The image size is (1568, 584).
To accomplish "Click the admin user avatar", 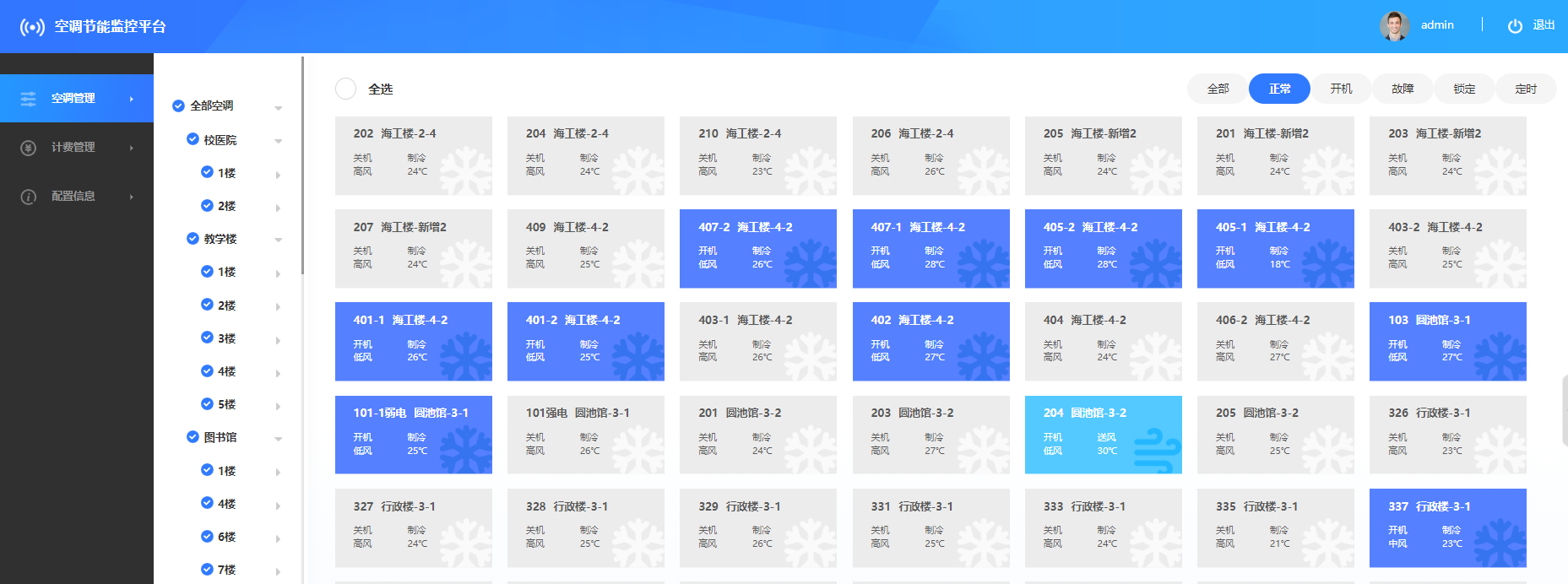I will pyautogui.click(x=1394, y=25).
